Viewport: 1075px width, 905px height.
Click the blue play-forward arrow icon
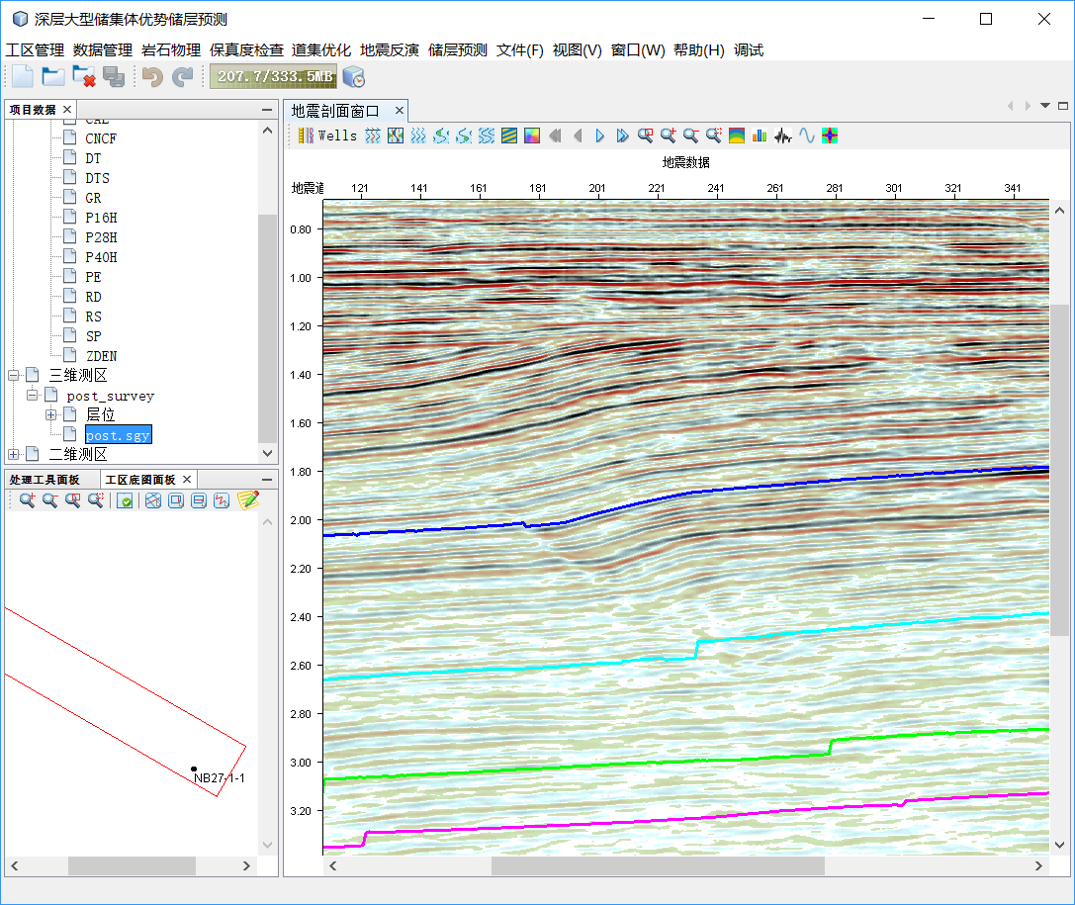tap(600, 136)
